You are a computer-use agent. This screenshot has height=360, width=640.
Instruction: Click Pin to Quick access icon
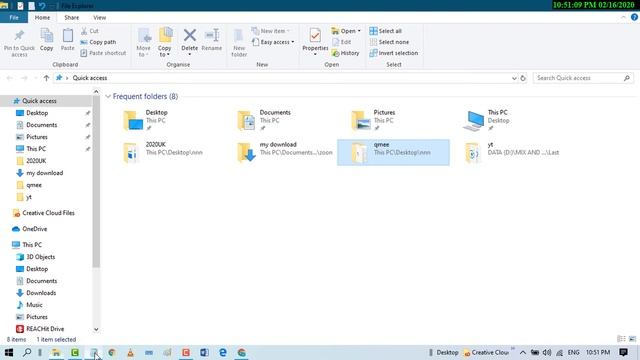pyautogui.click(x=19, y=42)
